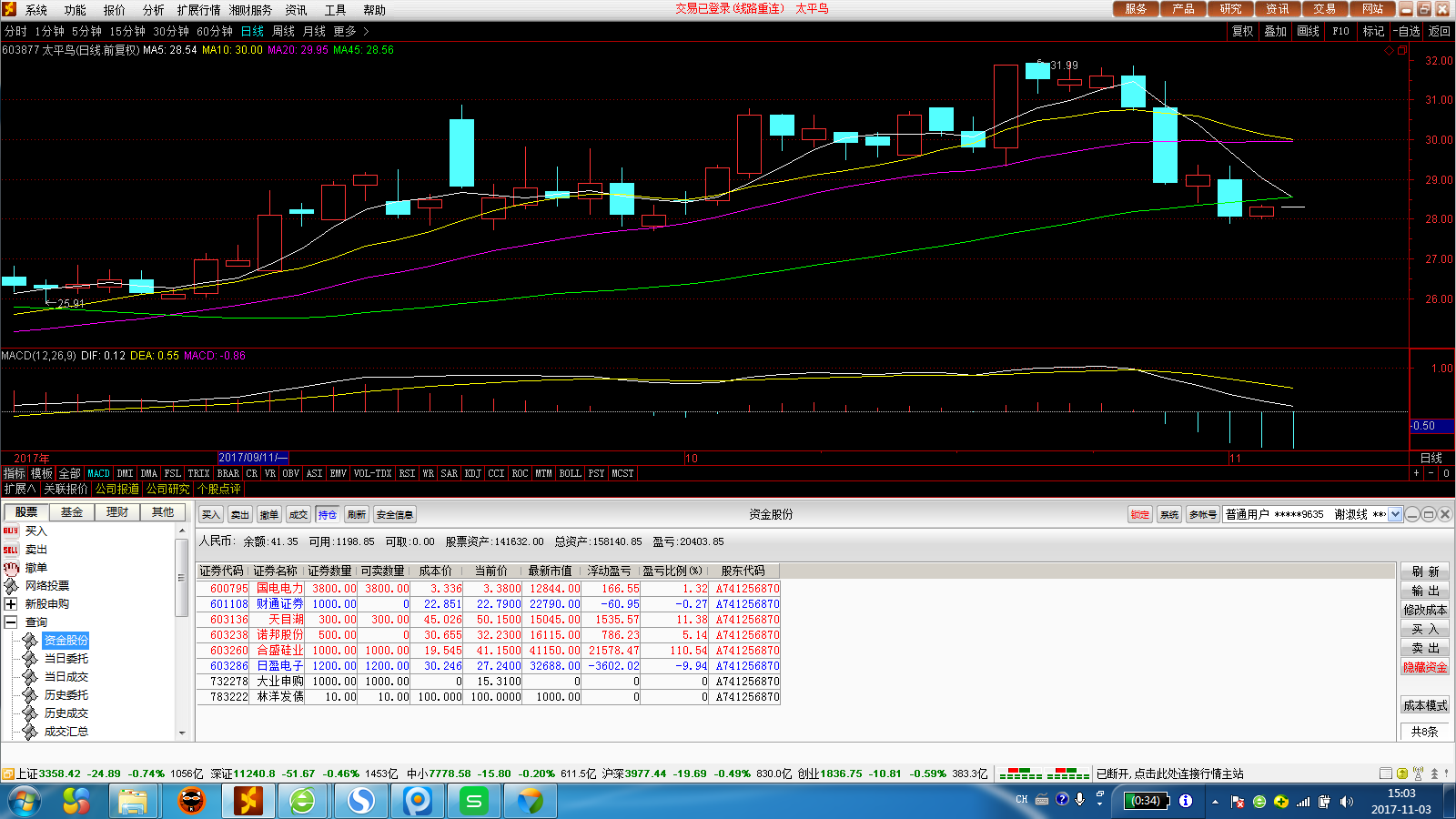Click the 已断开 reconnect status message
Screen dimensions: 1456x819
coord(1169,773)
